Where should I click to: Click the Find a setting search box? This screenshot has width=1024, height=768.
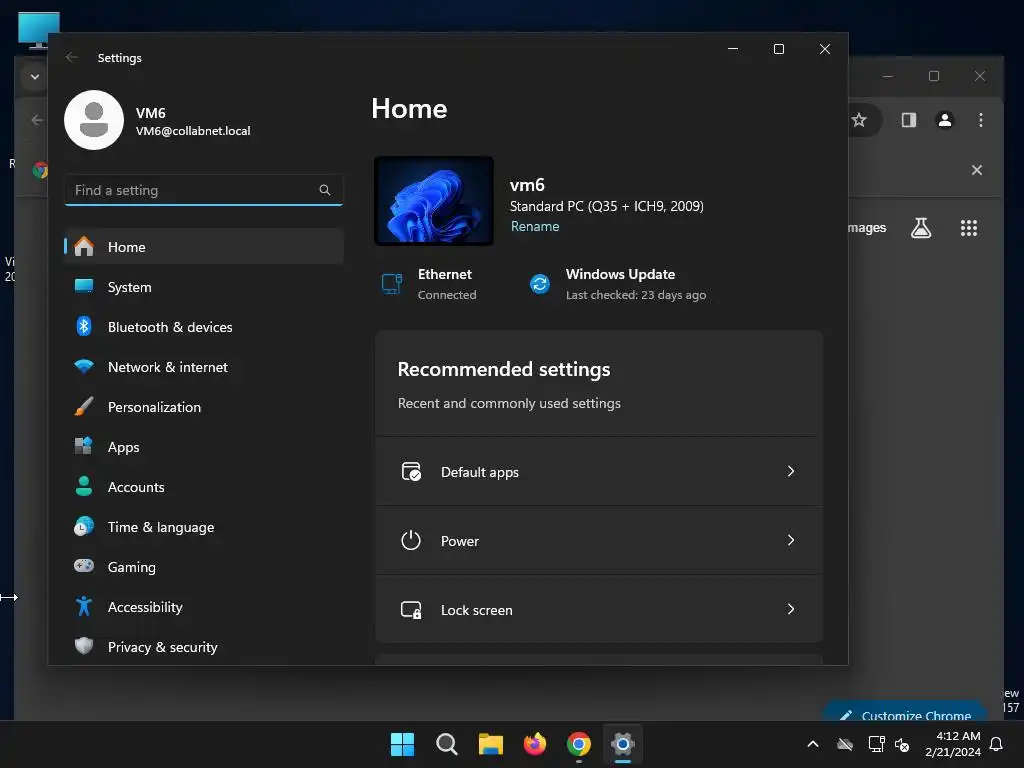click(204, 190)
